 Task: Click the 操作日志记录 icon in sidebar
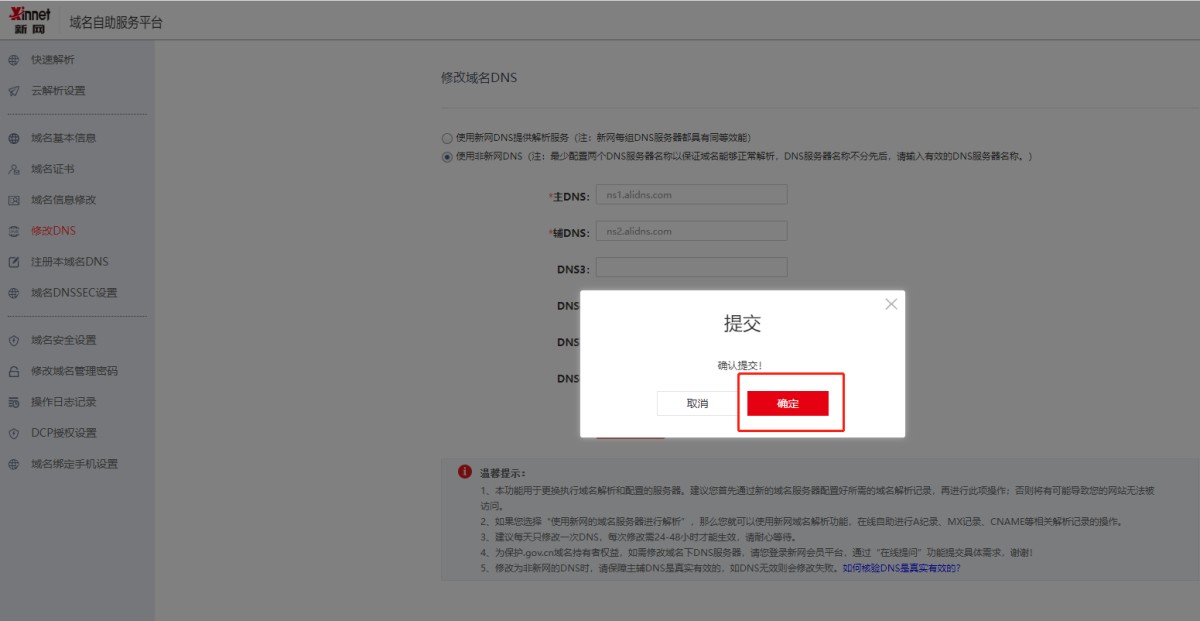(x=14, y=402)
